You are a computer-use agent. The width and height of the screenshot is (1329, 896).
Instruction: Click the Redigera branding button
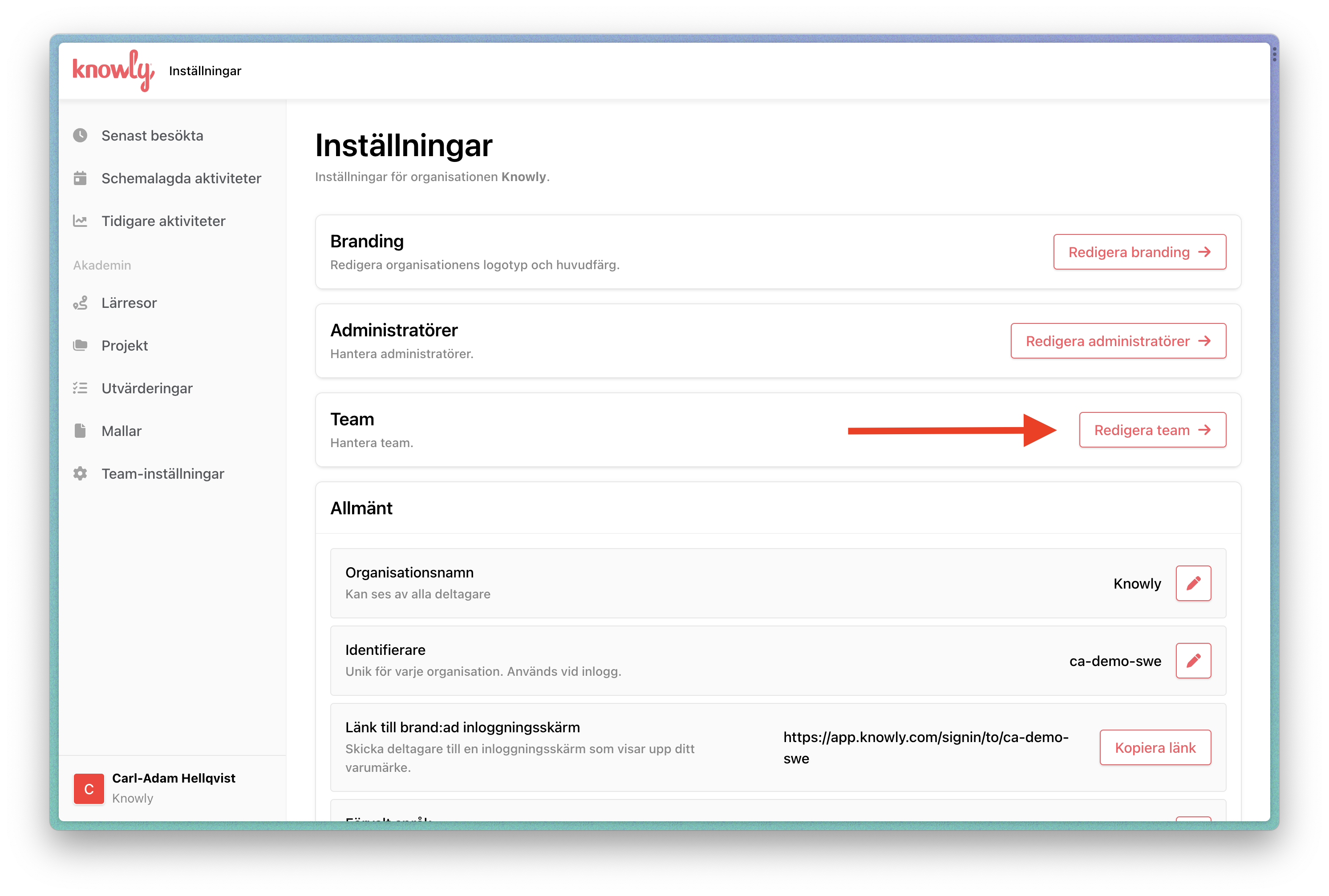point(1139,252)
